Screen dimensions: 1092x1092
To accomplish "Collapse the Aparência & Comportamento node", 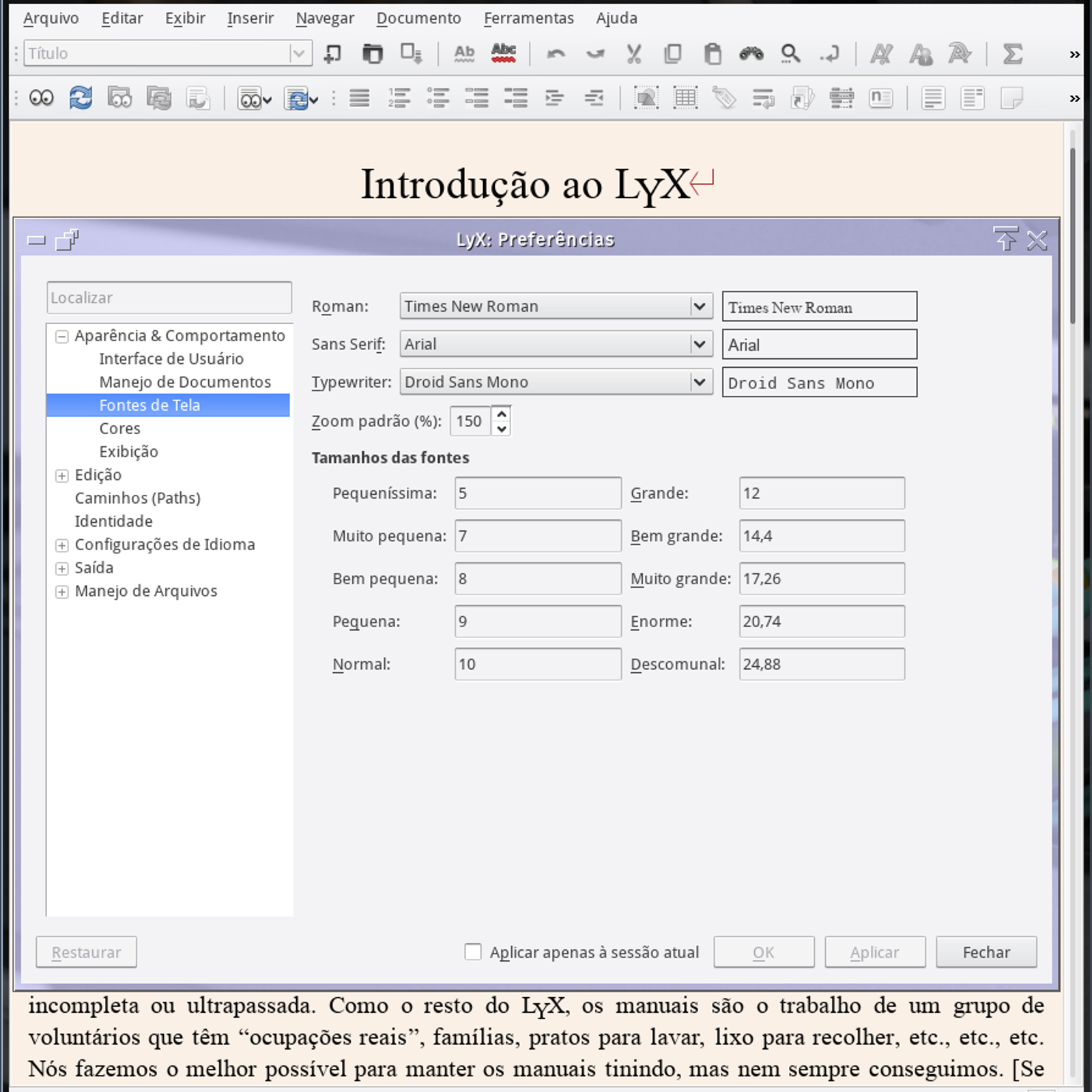I will click(62, 336).
